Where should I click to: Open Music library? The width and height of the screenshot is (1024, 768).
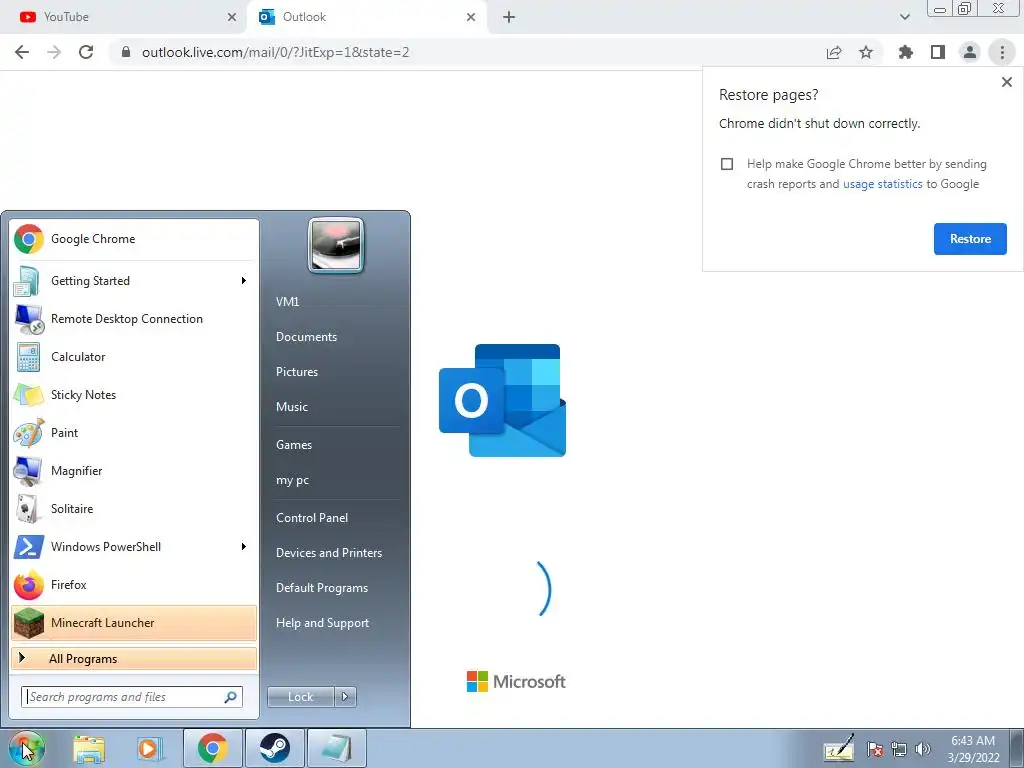click(x=292, y=407)
